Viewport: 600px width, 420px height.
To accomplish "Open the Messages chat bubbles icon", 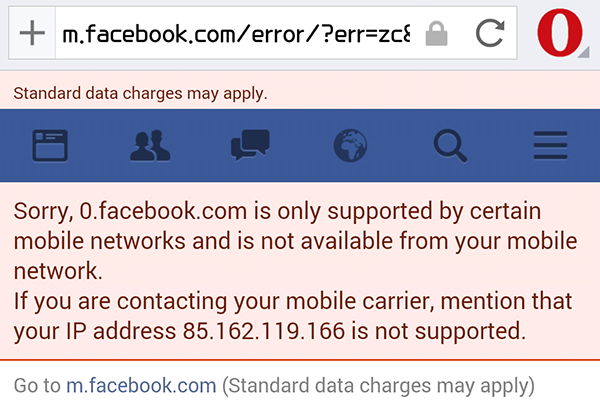I will [x=250, y=145].
